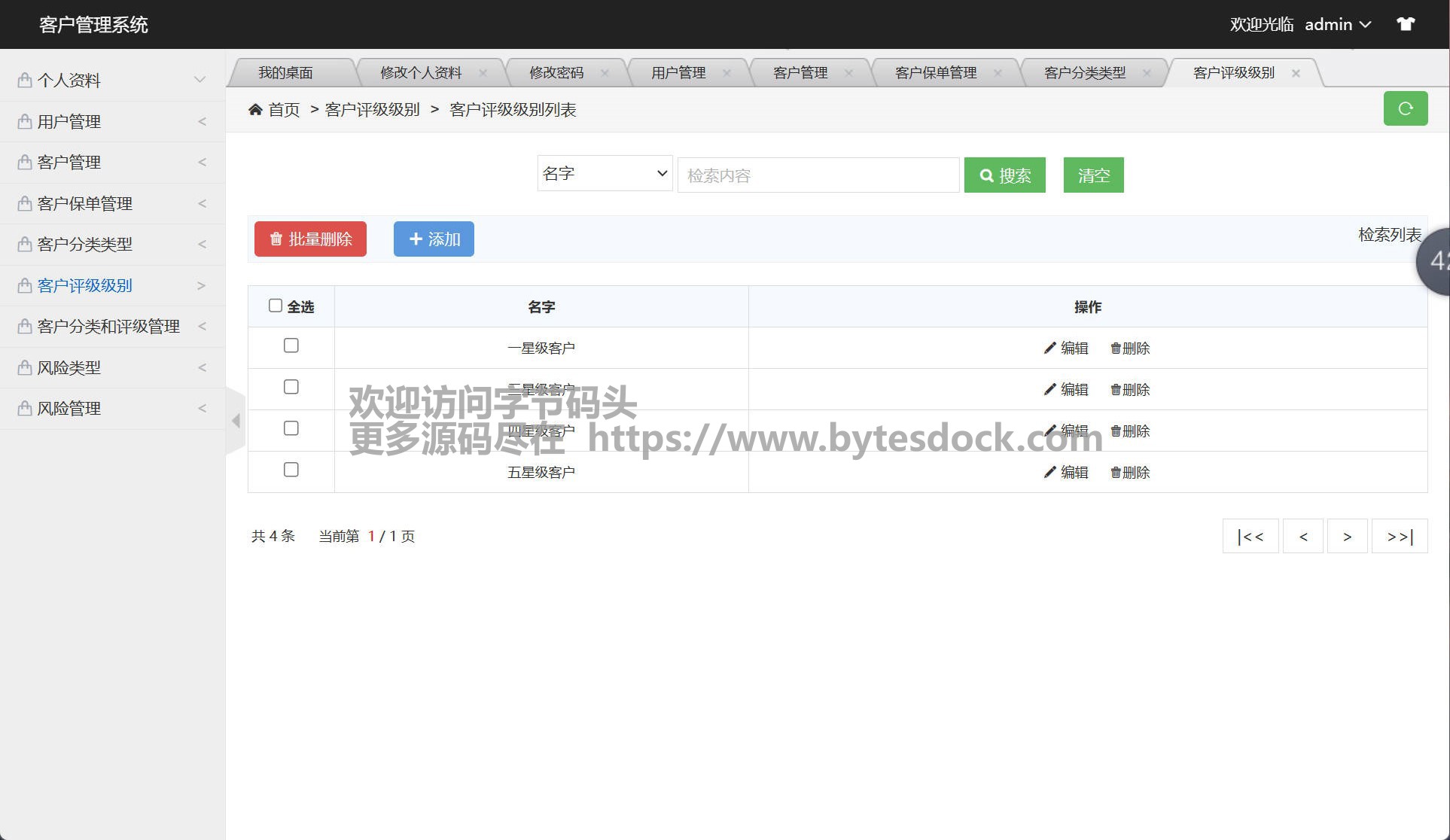The image size is (1450, 840).
Task: Switch to the 客户保单管理 tab
Action: [x=935, y=73]
